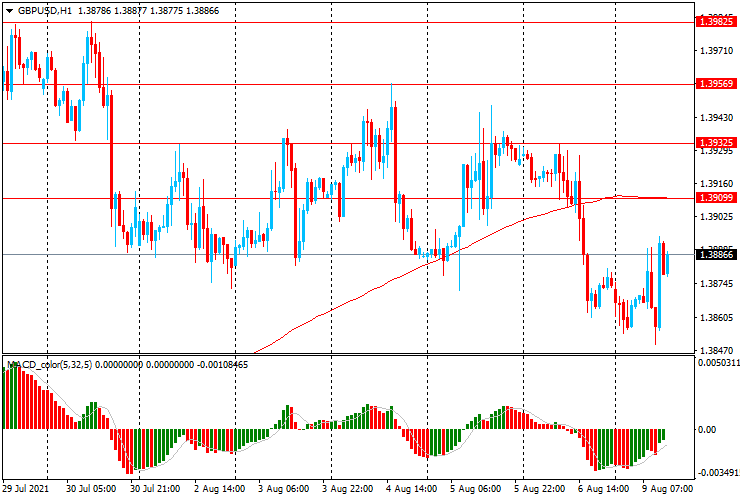Click the 30 Jul 05:00 time label
The height and width of the screenshot is (500, 740).
pyautogui.click(x=91, y=488)
